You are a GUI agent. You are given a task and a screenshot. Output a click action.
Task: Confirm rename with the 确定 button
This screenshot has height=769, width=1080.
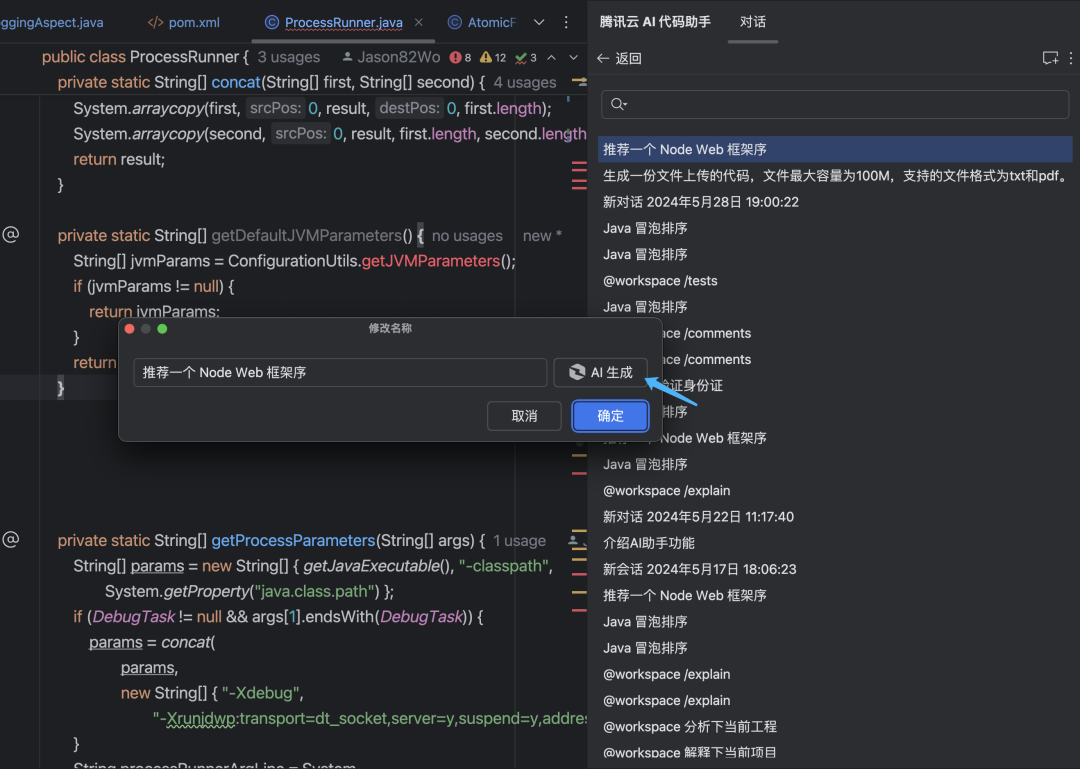click(x=610, y=416)
